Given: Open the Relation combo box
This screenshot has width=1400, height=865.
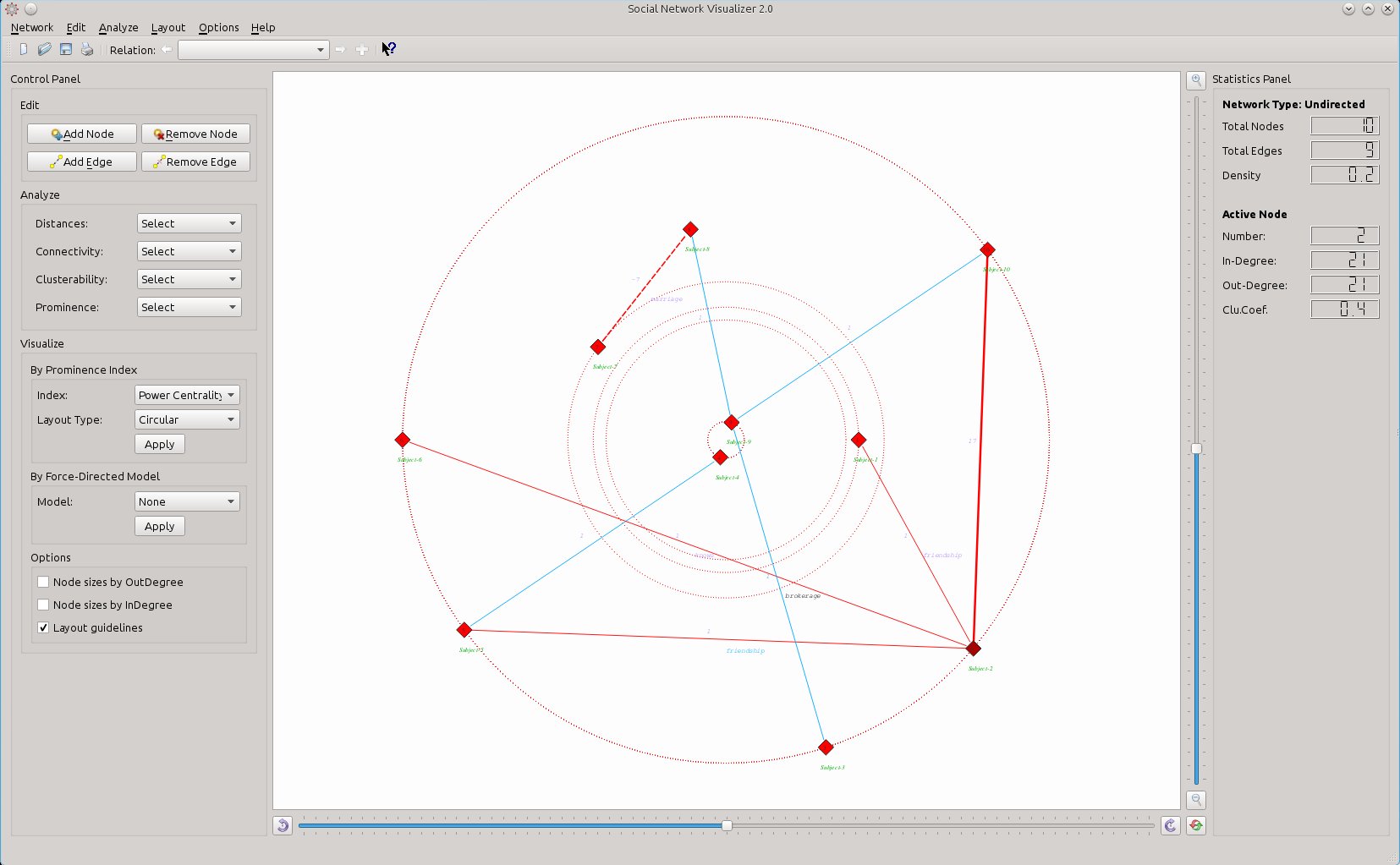Looking at the screenshot, I should click(x=253, y=50).
